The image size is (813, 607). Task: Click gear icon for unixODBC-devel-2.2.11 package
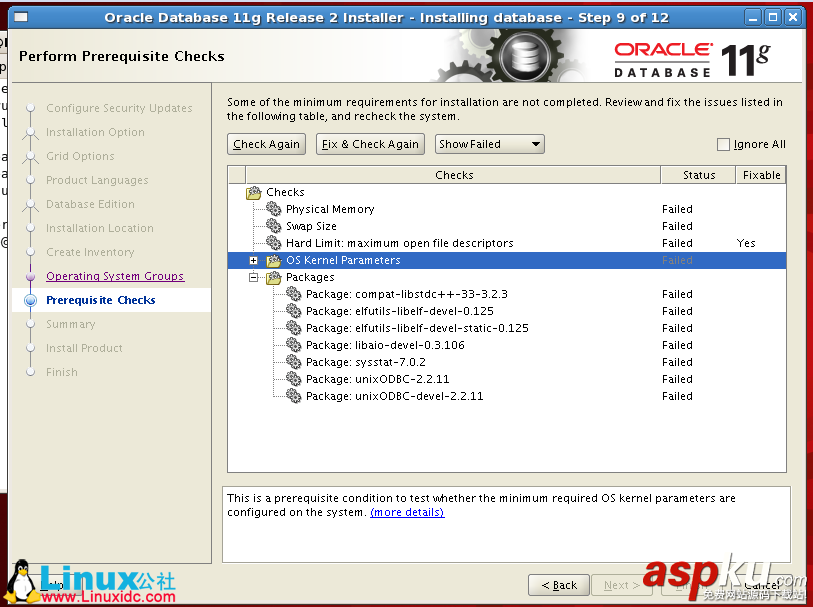point(293,396)
